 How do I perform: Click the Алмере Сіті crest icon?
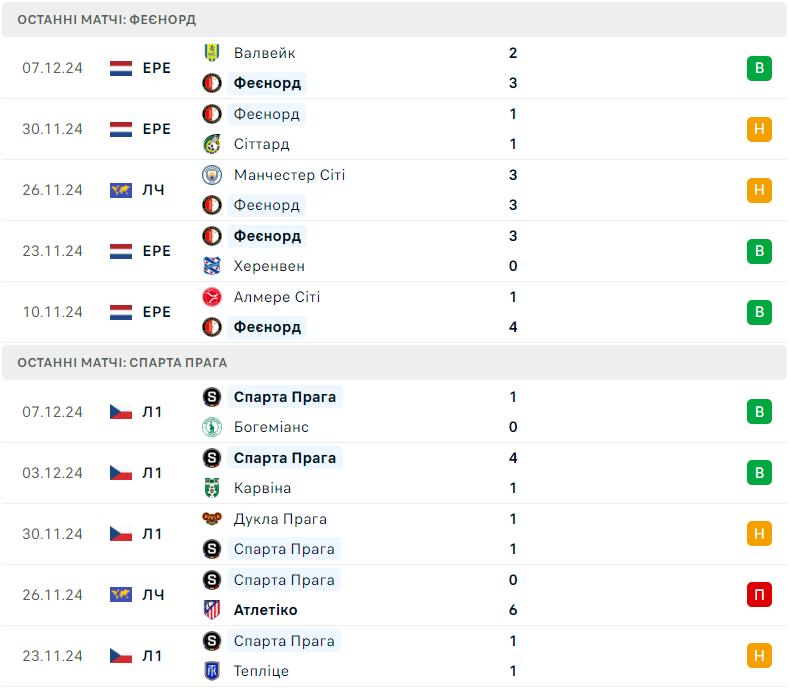coord(212,297)
